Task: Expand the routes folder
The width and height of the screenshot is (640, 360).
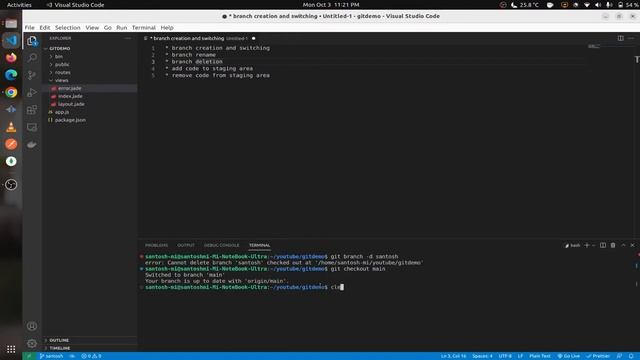Action: click(x=90, y=72)
